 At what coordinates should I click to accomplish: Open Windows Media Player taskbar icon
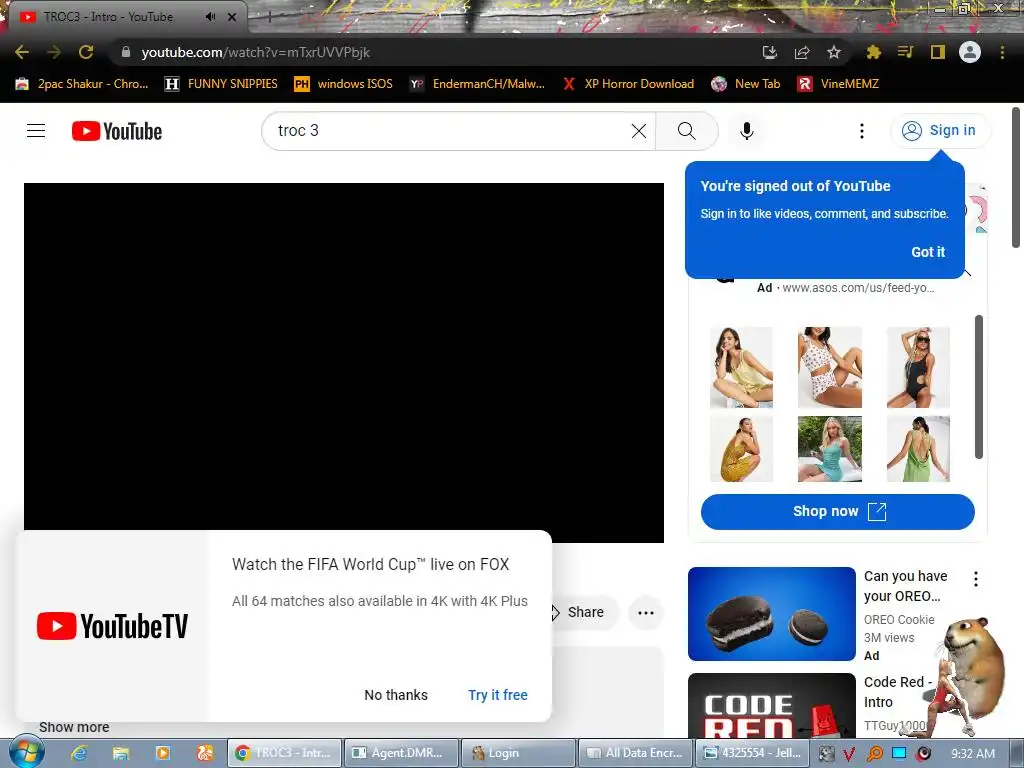(x=163, y=754)
